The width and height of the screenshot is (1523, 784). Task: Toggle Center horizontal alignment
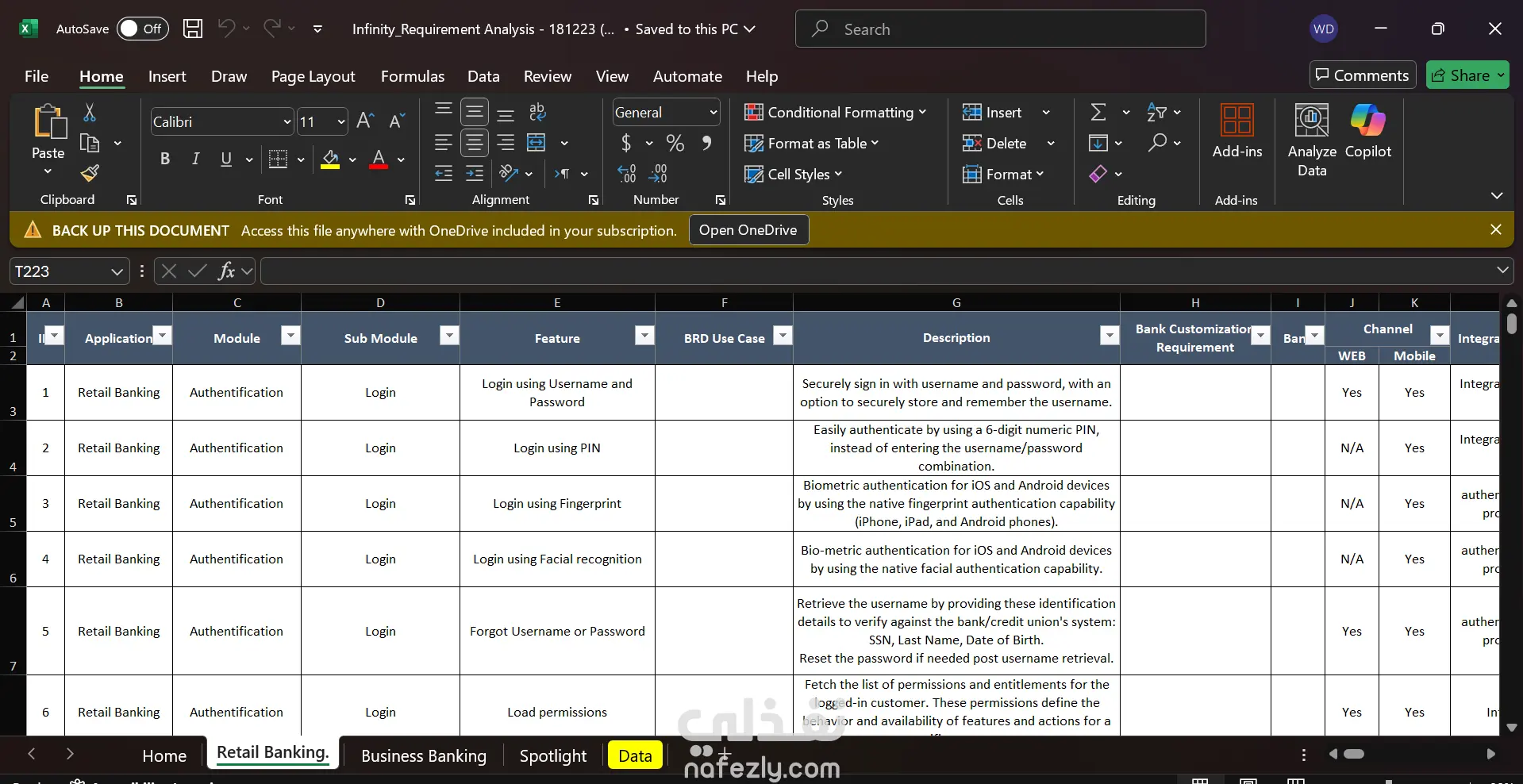pyautogui.click(x=475, y=143)
